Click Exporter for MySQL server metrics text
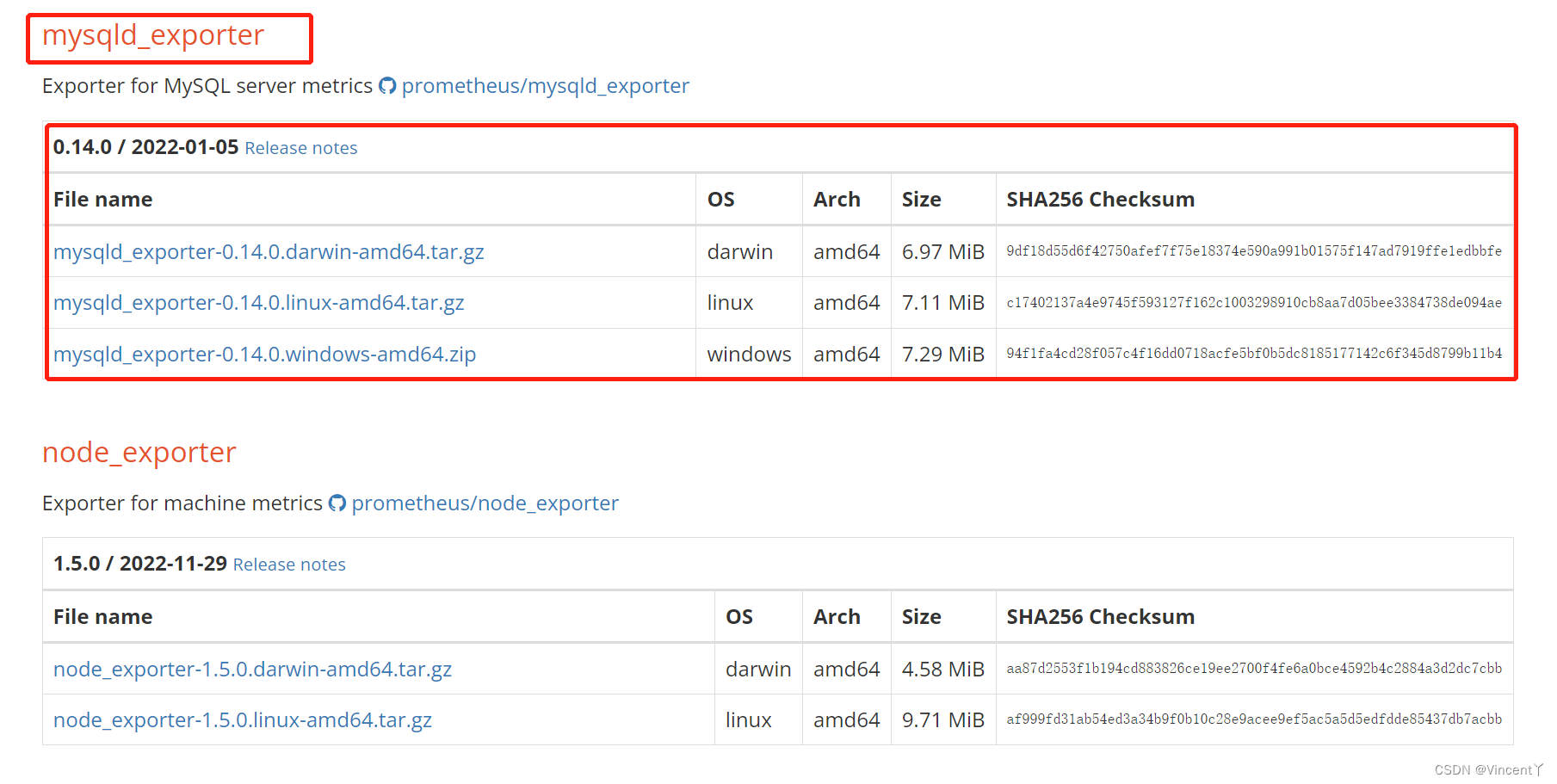The height and width of the screenshot is (784, 1557). [x=207, y=86]
